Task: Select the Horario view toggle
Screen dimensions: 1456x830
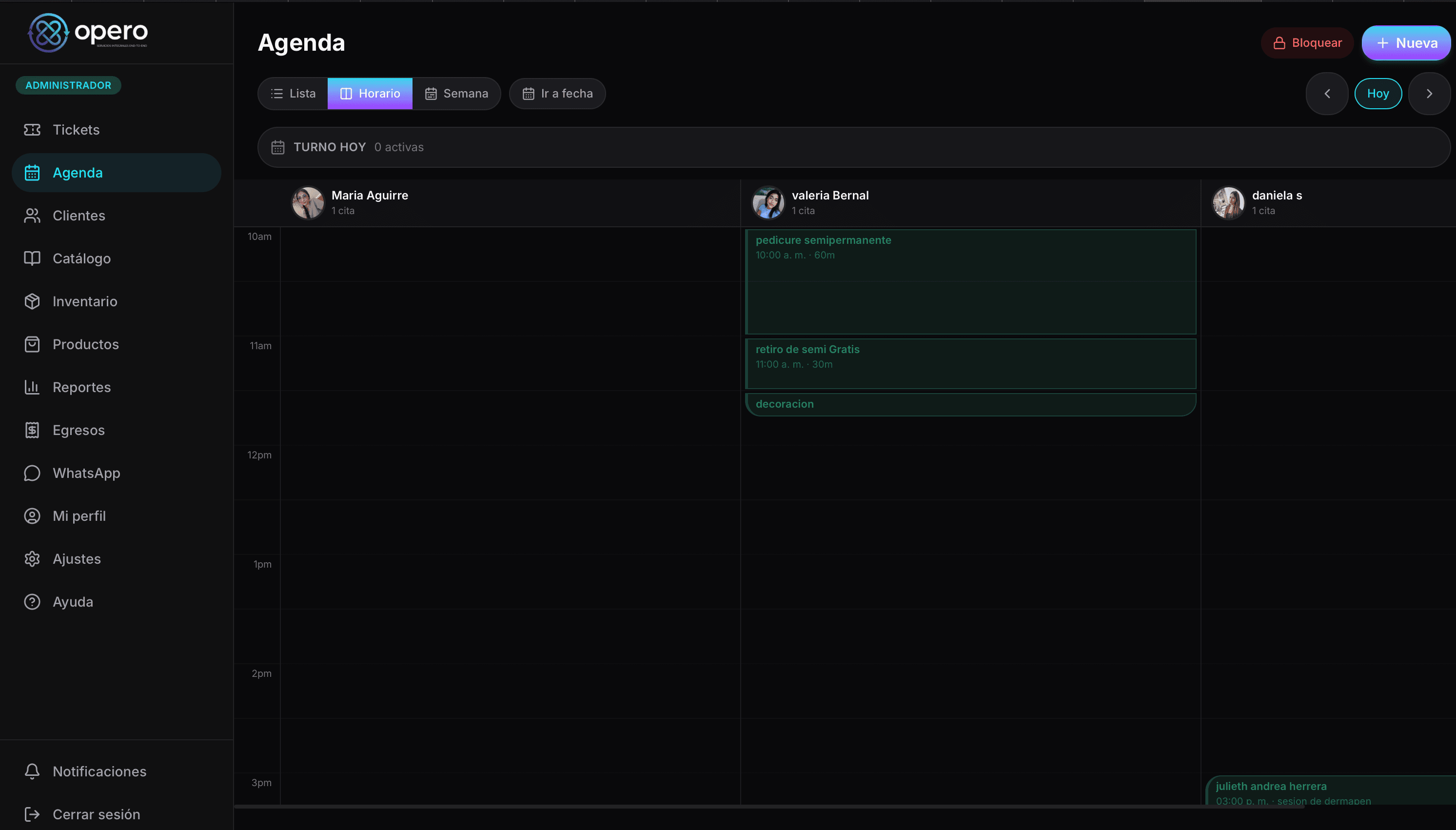Action: [x=370, y=94]
